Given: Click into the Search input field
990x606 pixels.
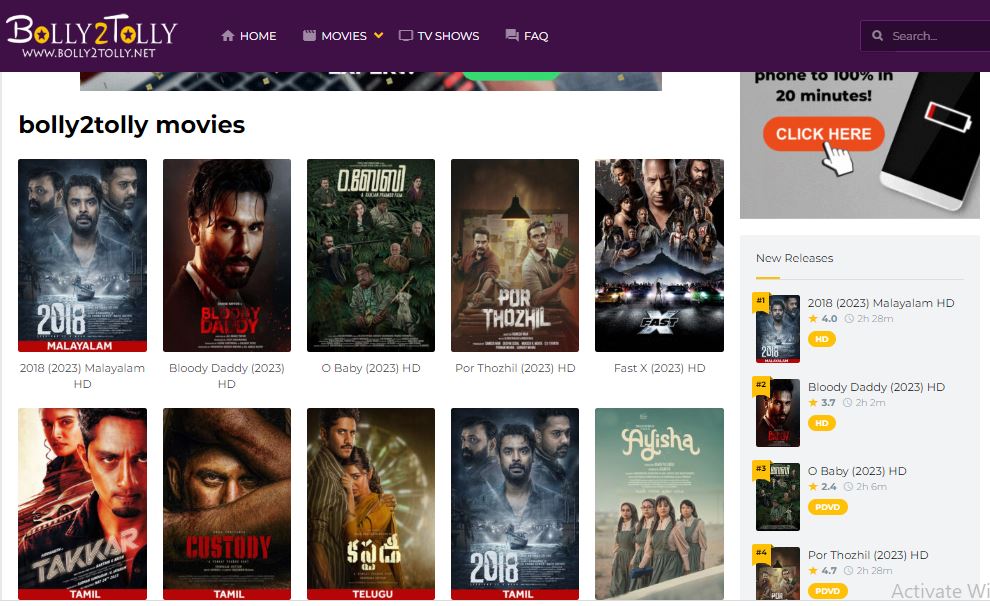Looking at the screenshot, I should (925, 36).
